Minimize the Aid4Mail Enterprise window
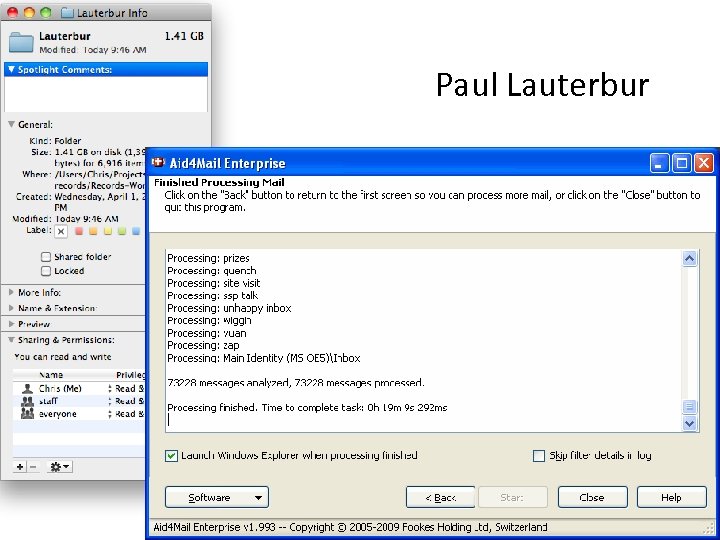 pos(659,163)
